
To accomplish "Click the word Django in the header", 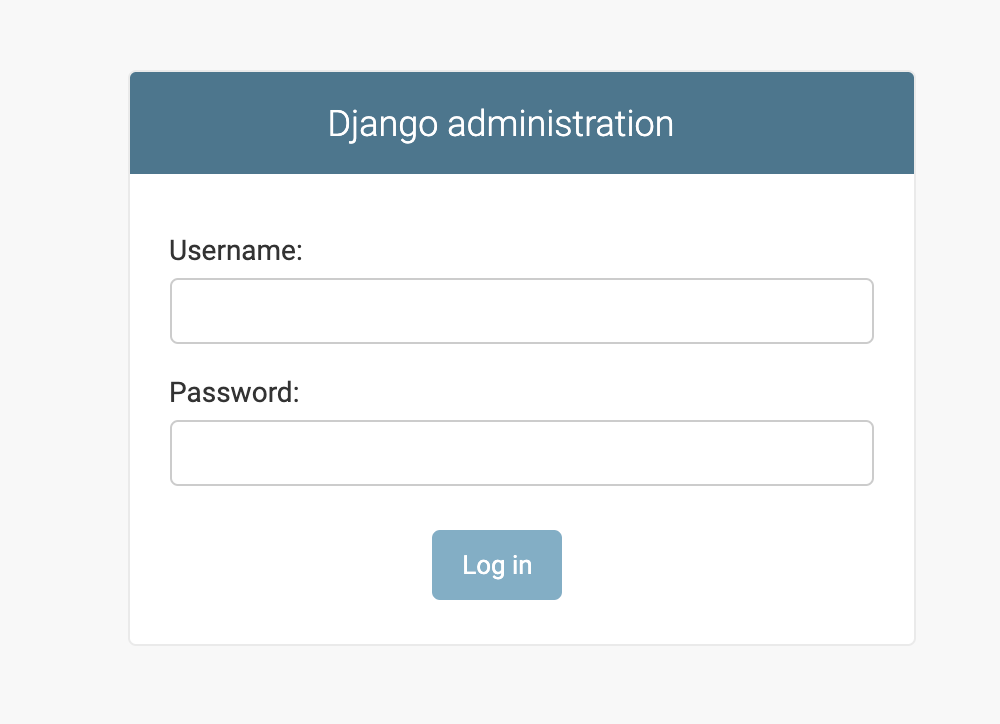I will click(382, 125).
